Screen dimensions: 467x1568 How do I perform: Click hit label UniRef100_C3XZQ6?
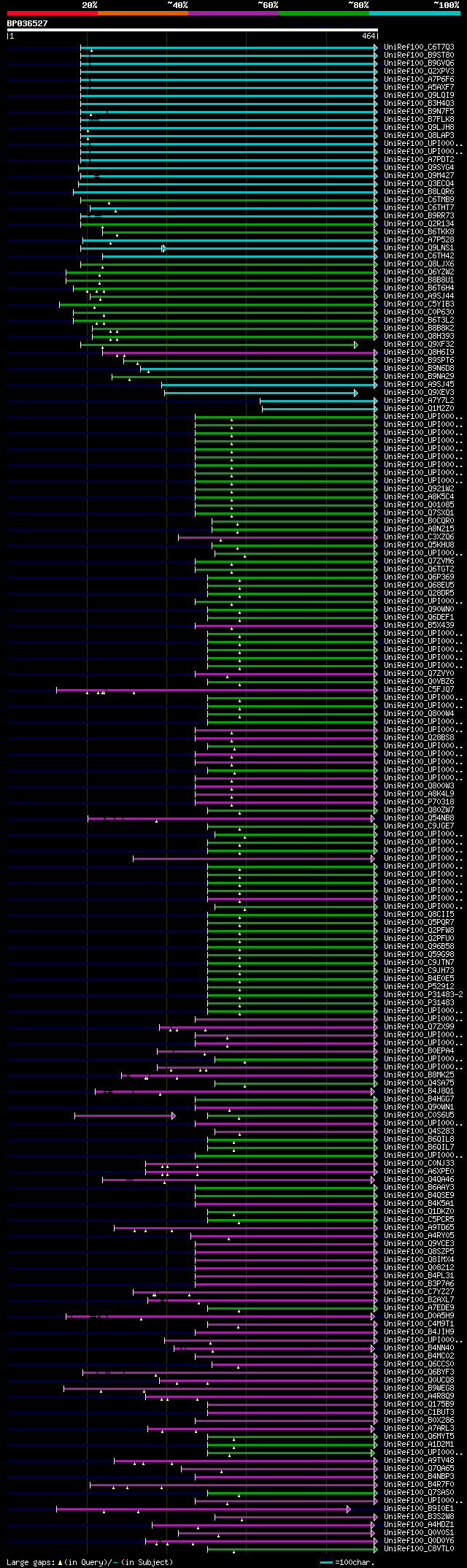pos(419,537)
